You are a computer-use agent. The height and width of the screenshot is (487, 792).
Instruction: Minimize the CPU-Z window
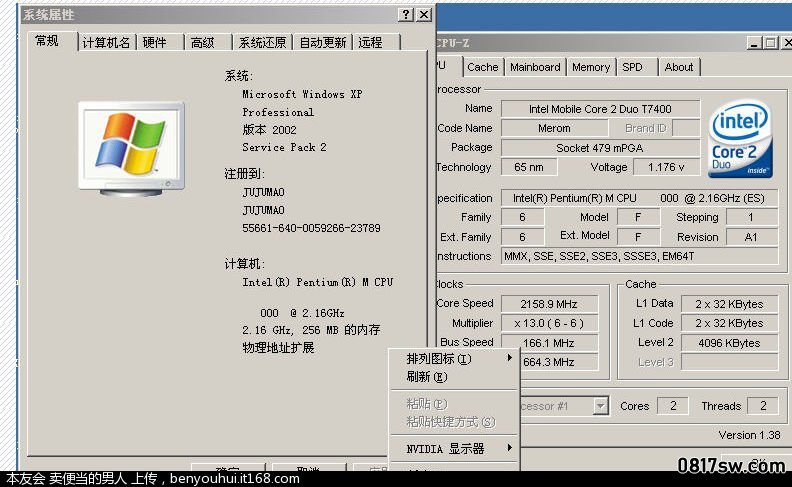tap(754, 43)
